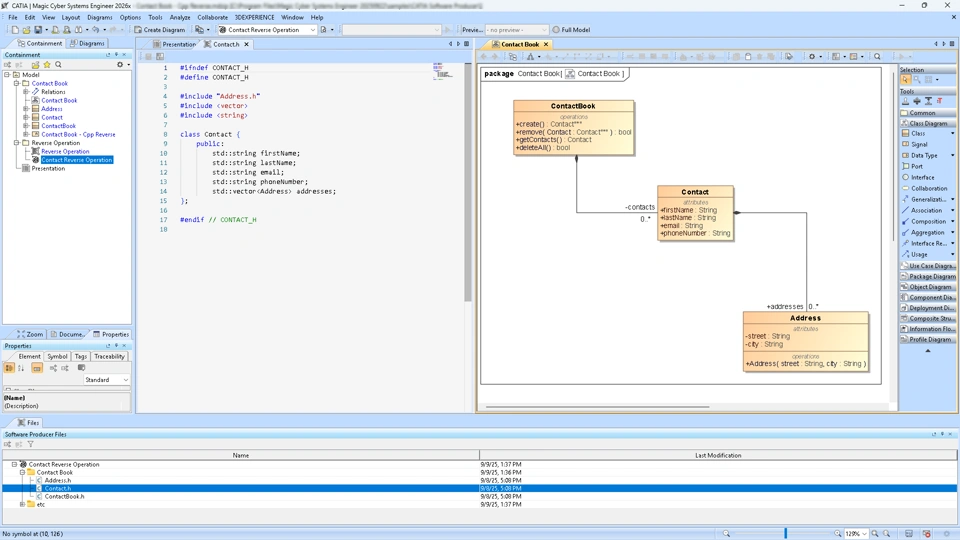The height and width of the screenshot is (540, 960).
Task: Select the Class tool in diagram palette
Action: (918, 133)
